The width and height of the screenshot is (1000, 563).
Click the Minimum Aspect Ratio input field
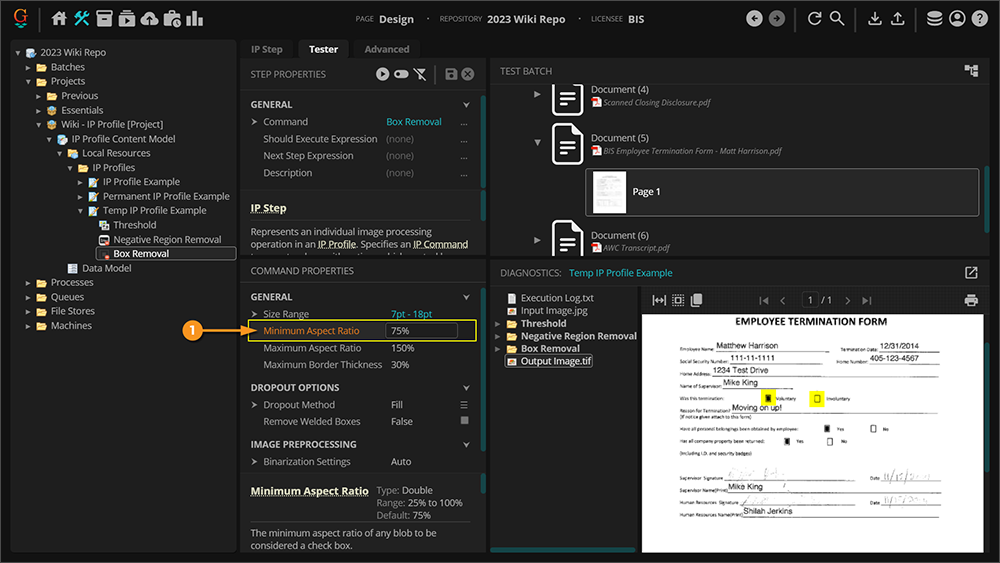tap(422, 330)
